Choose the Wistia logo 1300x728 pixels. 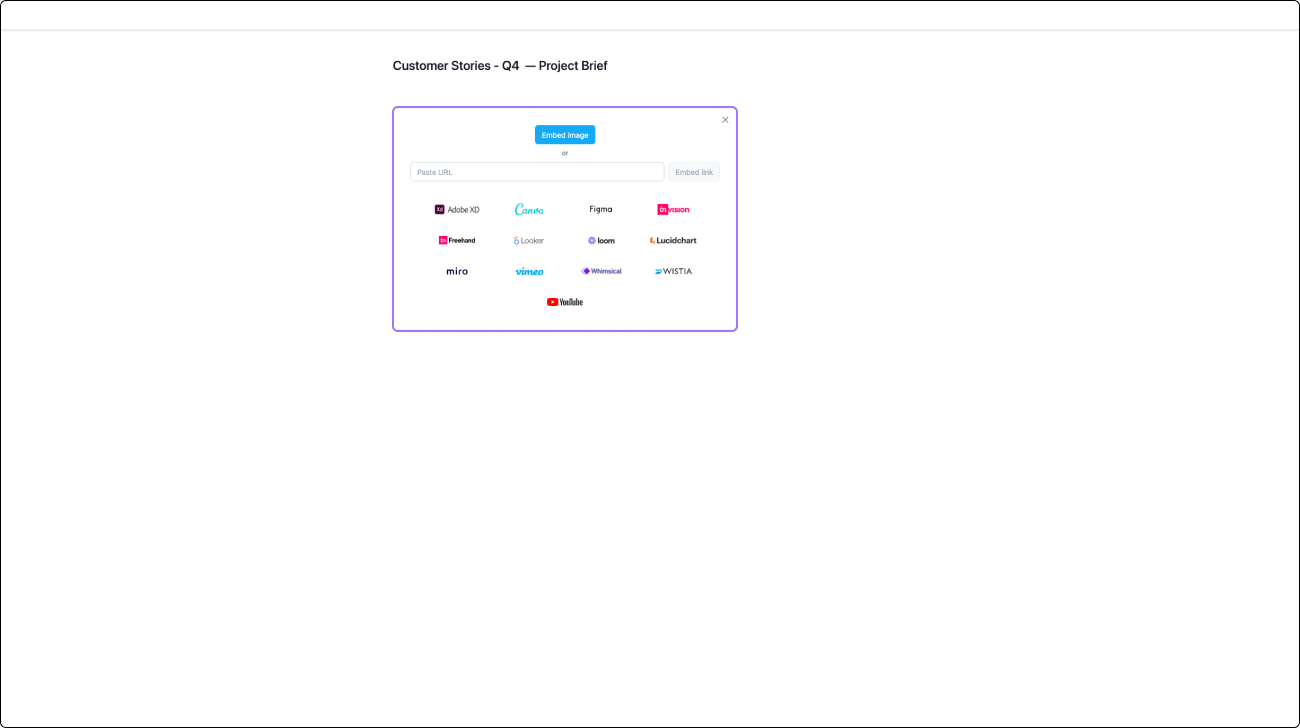[x=673, y=271]
